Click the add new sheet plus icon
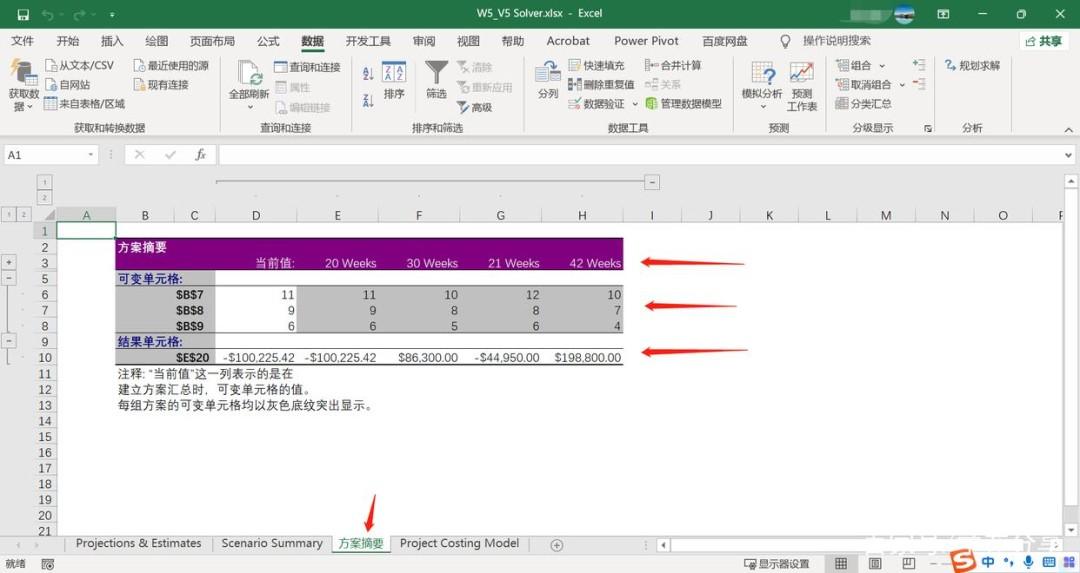This screenshot has width=1080, height=573. point(557,545)
